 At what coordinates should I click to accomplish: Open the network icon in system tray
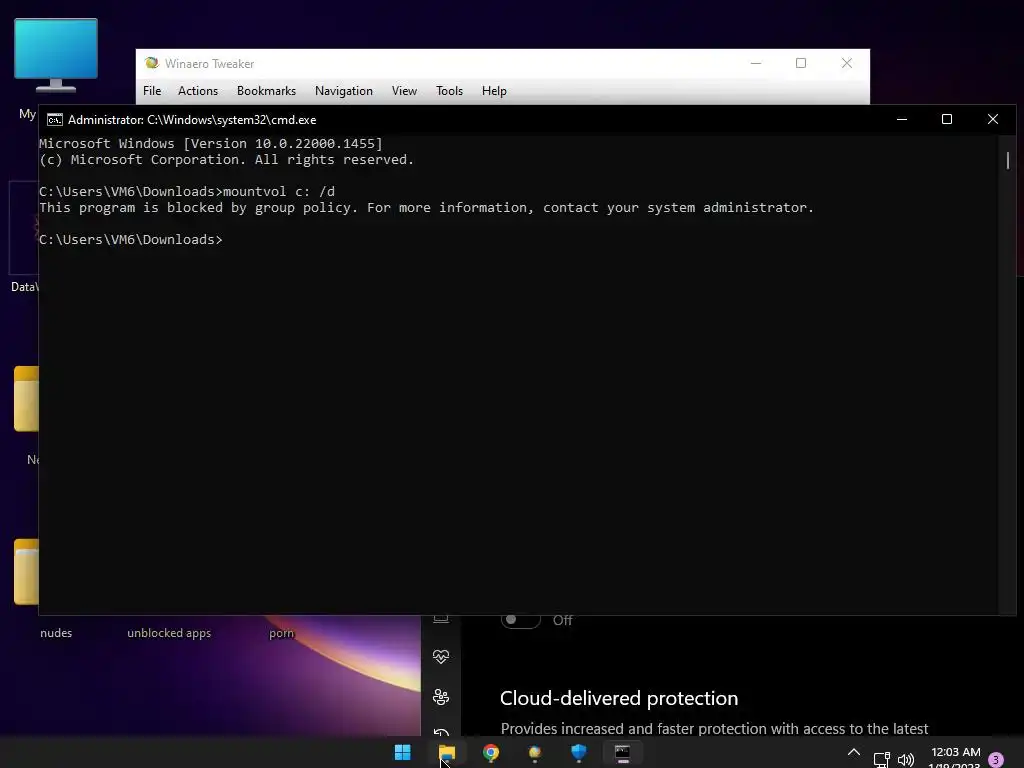882,759
